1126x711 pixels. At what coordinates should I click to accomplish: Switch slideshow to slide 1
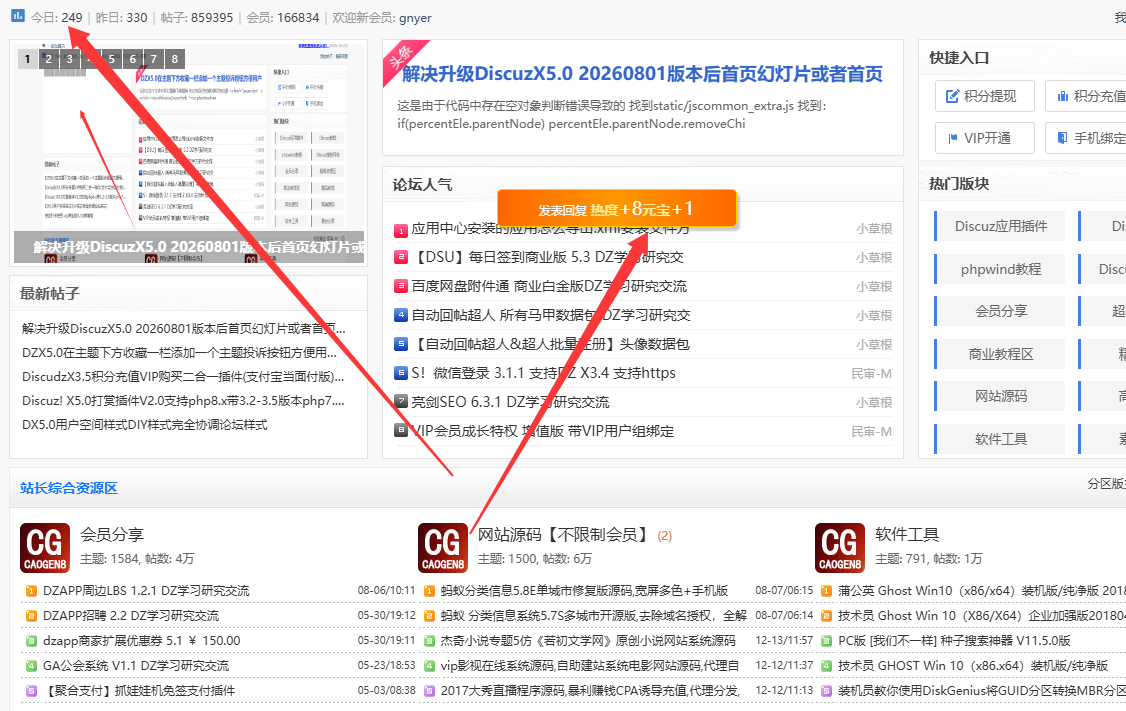point(27,59)
